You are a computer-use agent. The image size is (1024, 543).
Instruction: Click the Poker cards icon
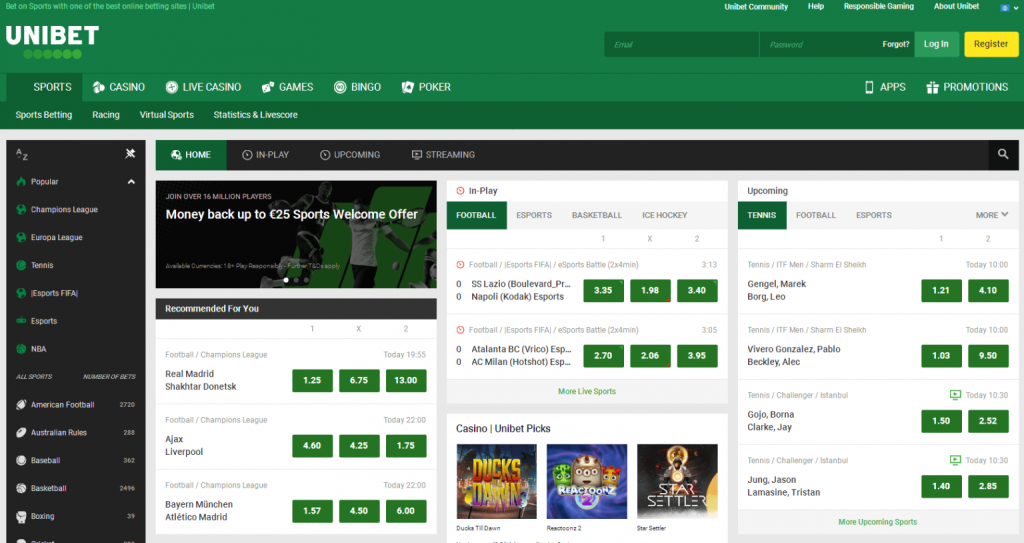[x=408, y=87]
